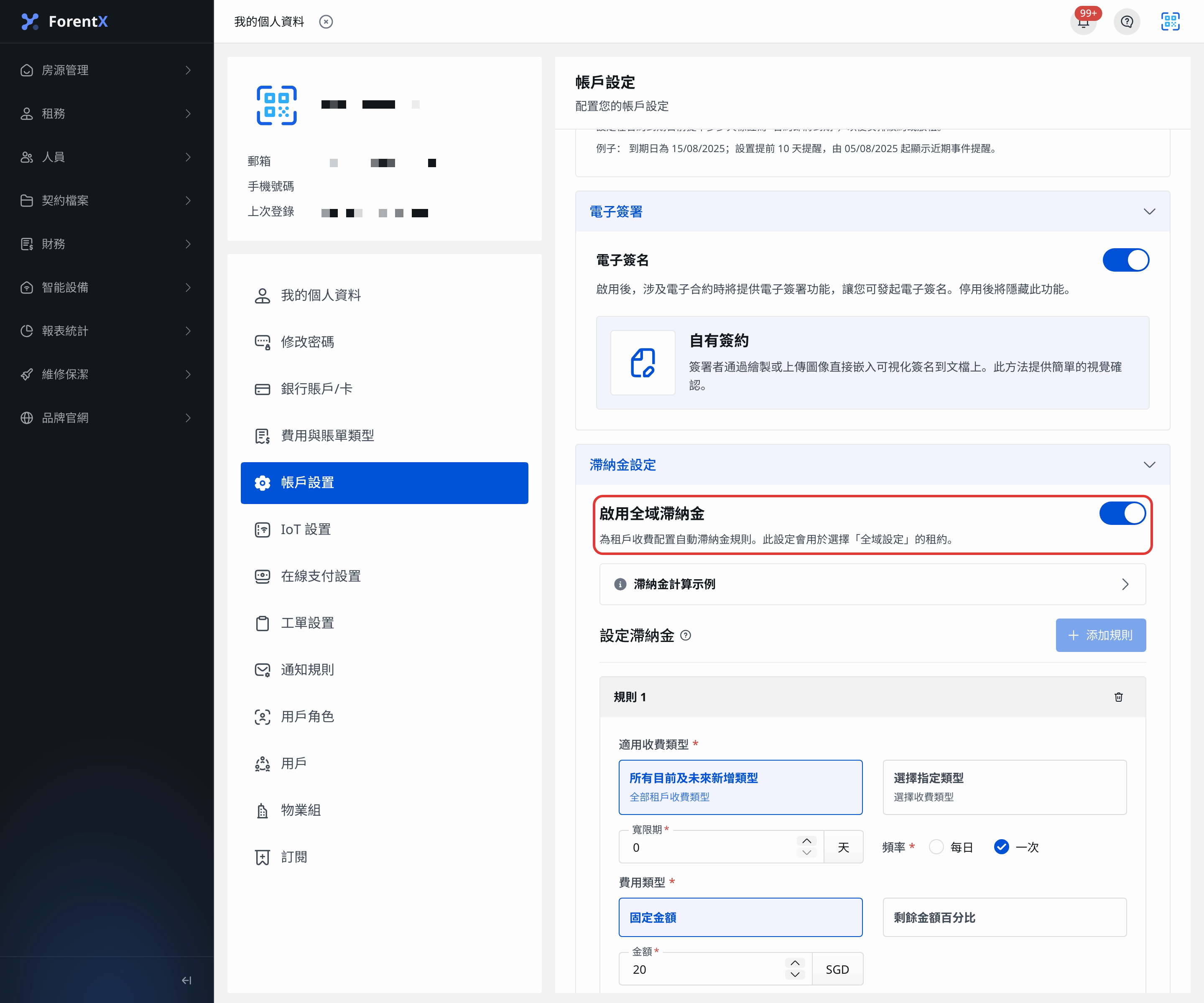This screenshot has width=1204, height=1003.
Task: Collapse the 電子簽署 section chevron
Action: [1149, 211]
